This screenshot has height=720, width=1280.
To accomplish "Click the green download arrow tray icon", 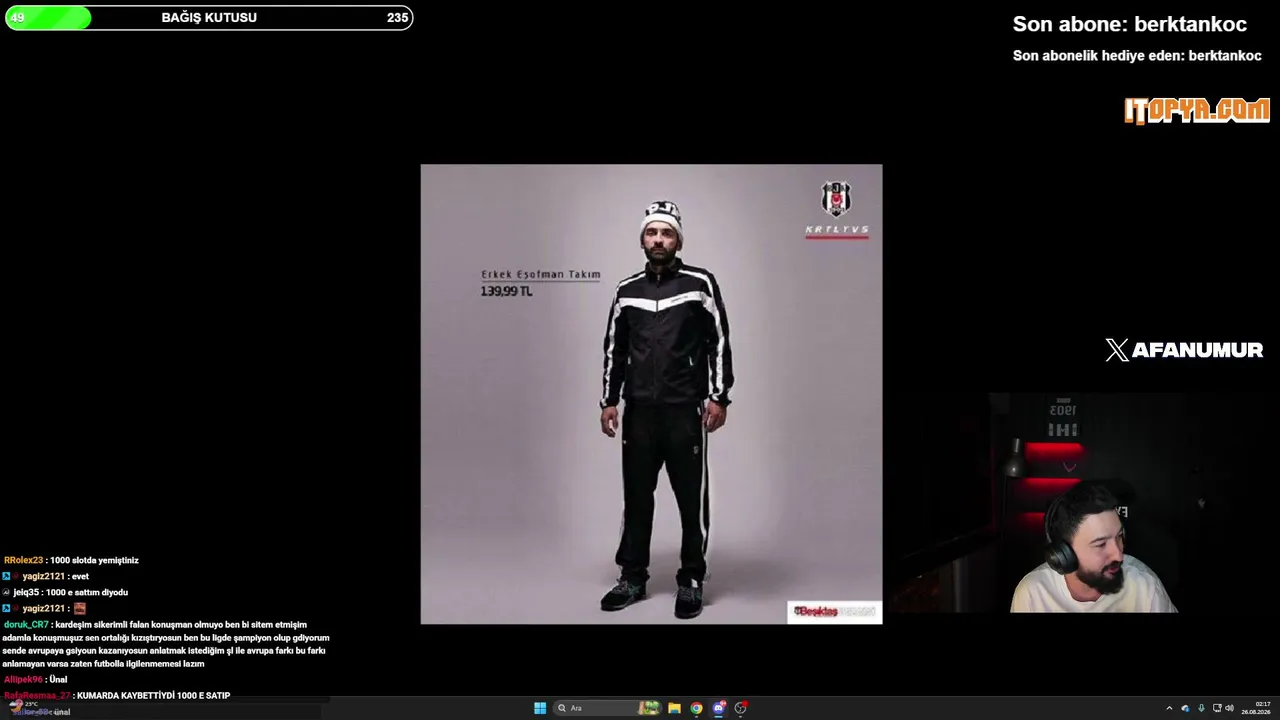I will tap(1201, 708).
